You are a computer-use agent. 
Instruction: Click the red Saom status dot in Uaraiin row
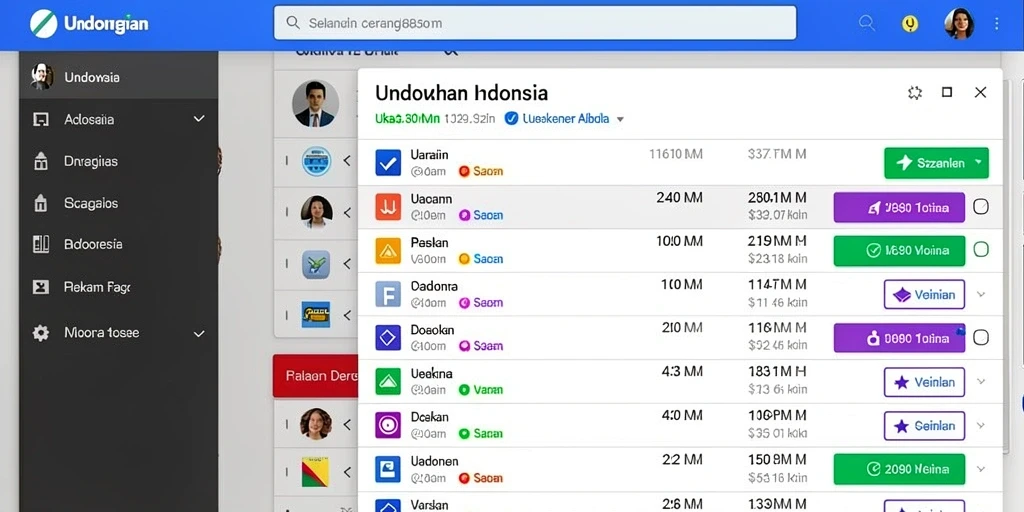464,172
